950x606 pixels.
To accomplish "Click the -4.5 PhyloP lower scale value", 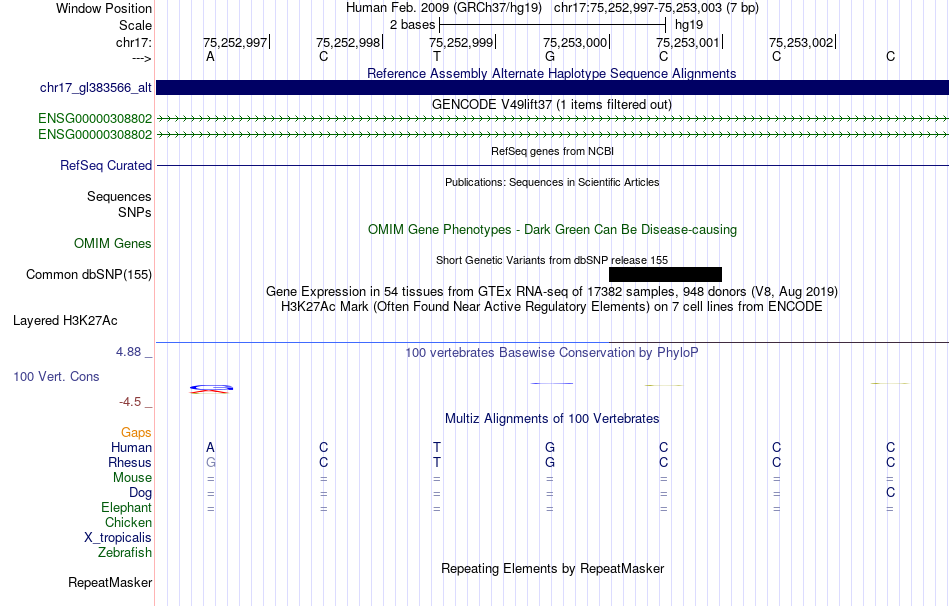I will point(130,402).
